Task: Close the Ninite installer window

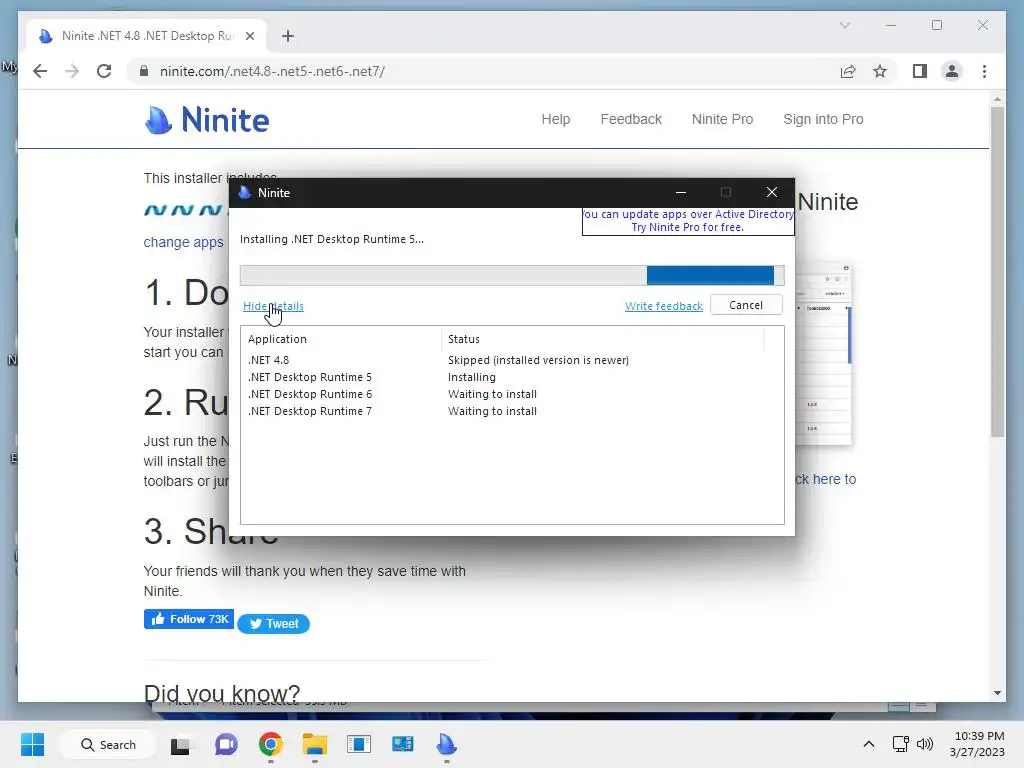Action: click(771, 193)
